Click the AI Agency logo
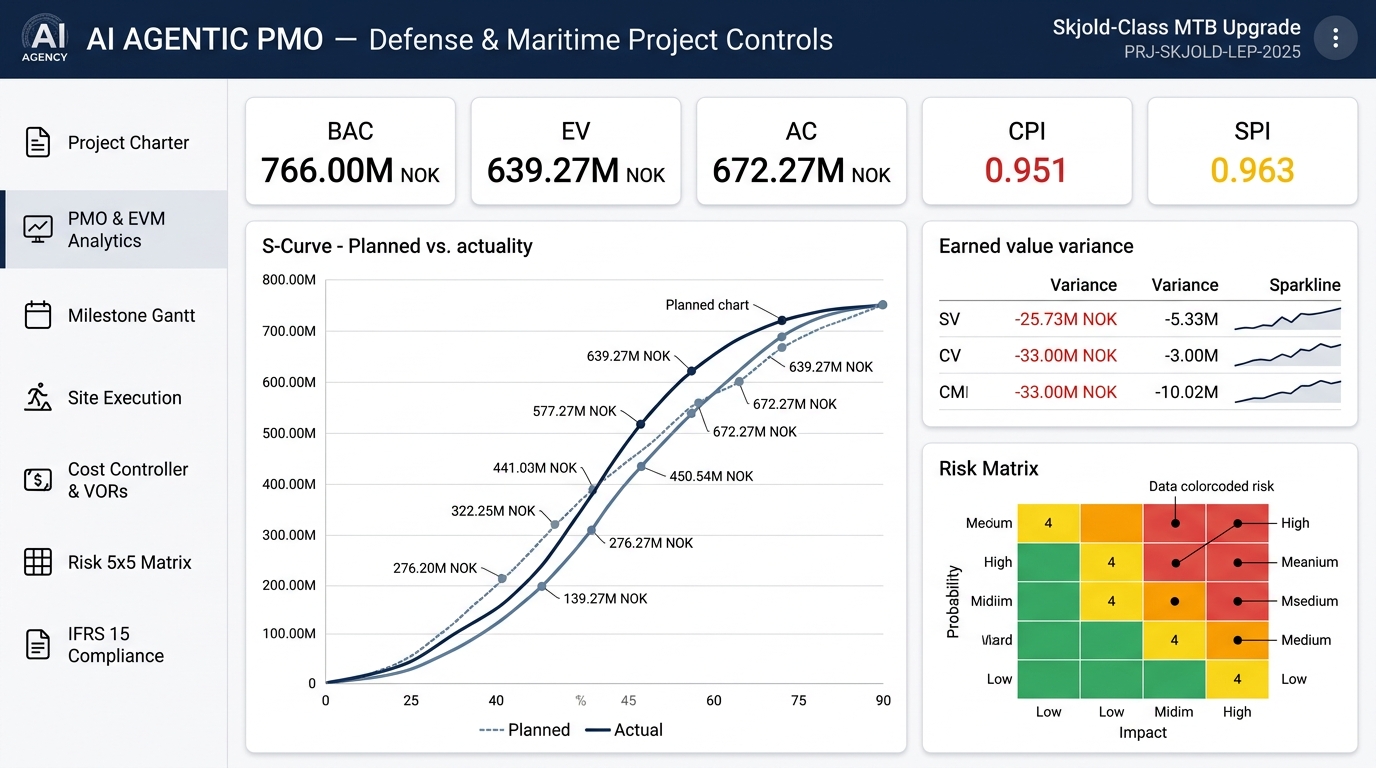 click(x=44, y=39)
